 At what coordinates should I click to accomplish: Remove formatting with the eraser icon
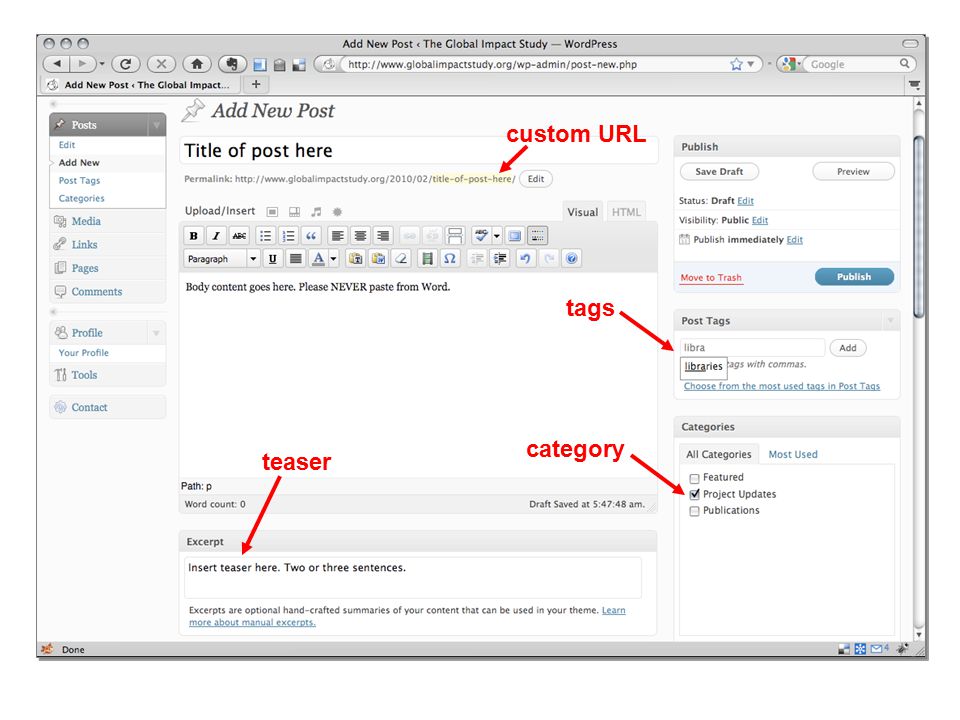pyautogui.click(x=401, y=258)
